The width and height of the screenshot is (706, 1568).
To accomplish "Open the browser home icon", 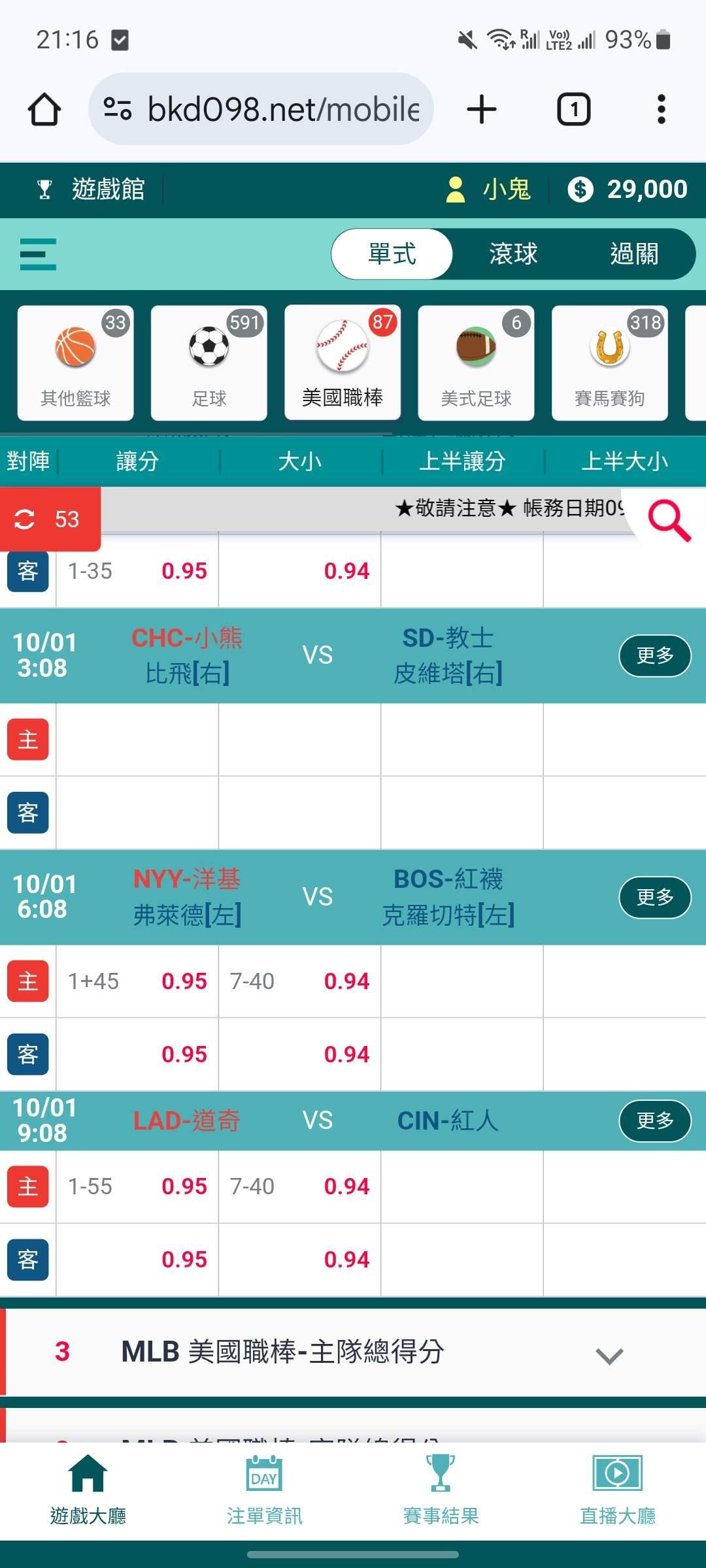I will [44, 109].
